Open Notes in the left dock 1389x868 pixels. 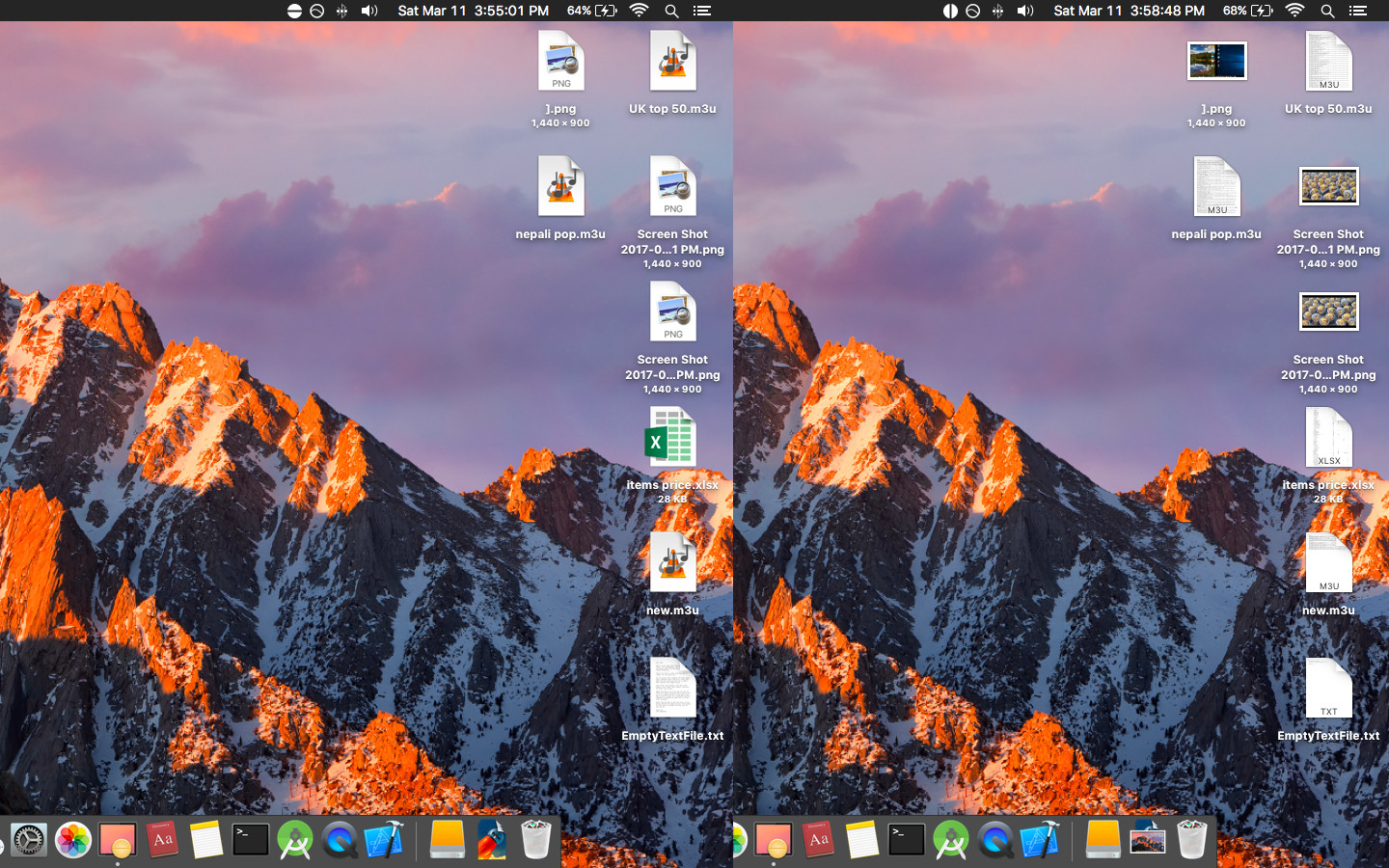click(x=206, y=840)
